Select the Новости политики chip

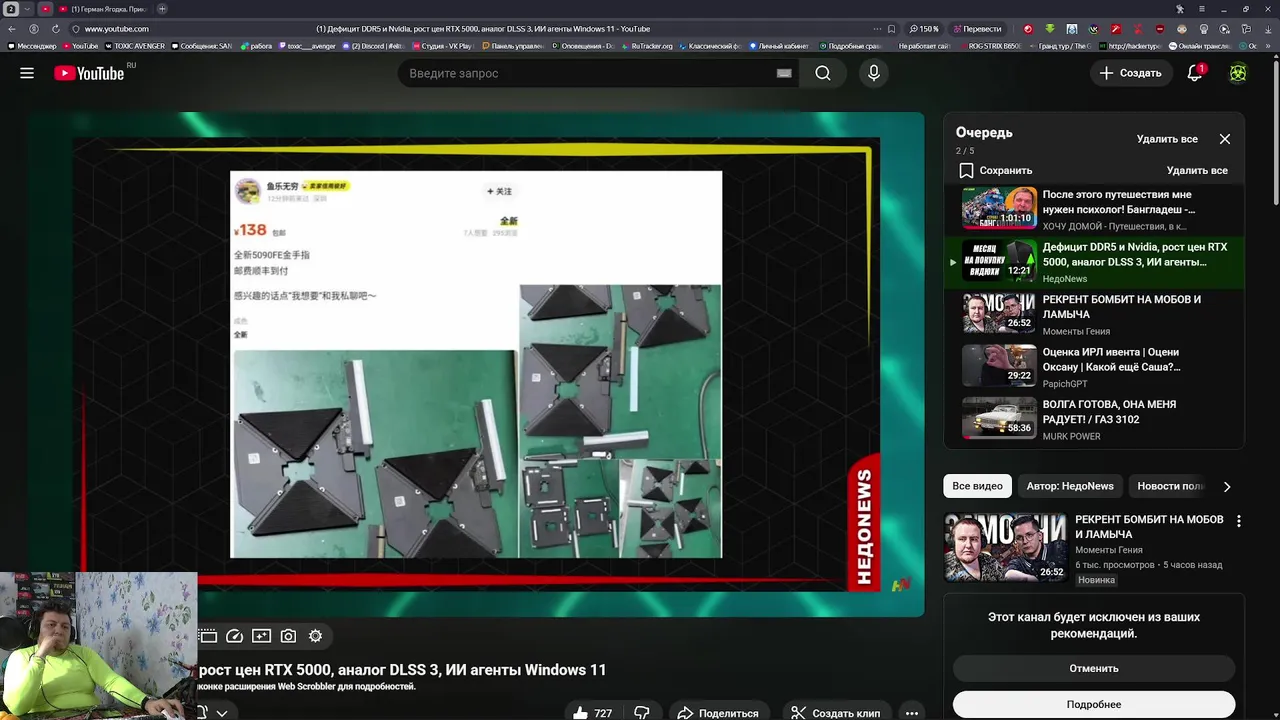[1170, 486]
